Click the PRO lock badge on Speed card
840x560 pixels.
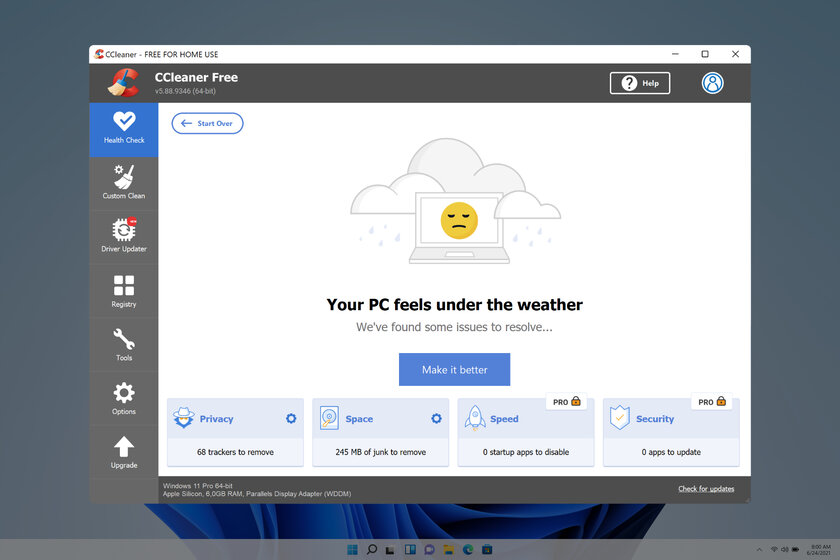(567, 401)
